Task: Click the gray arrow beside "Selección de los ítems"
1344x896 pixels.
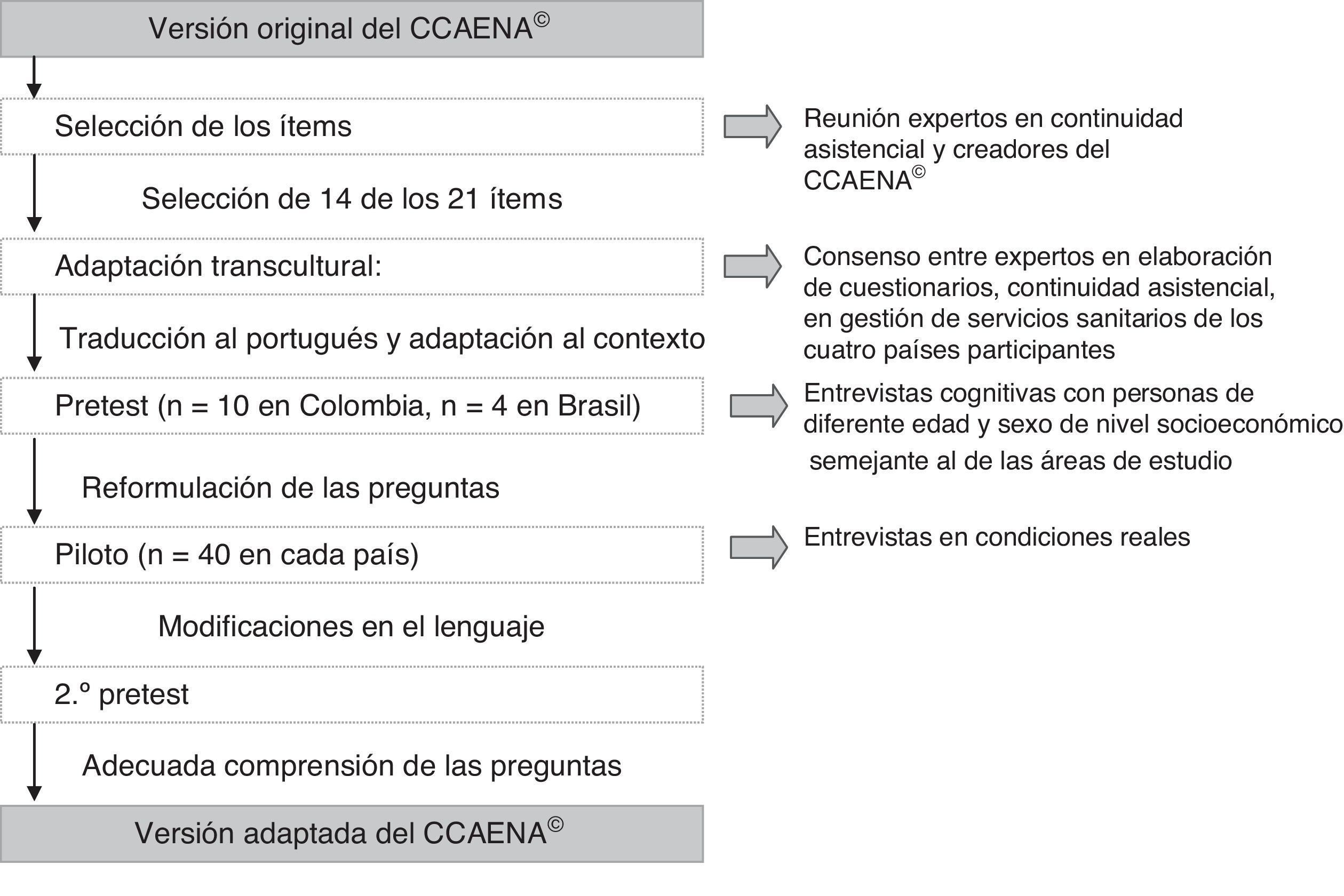Action: (752, 126)
